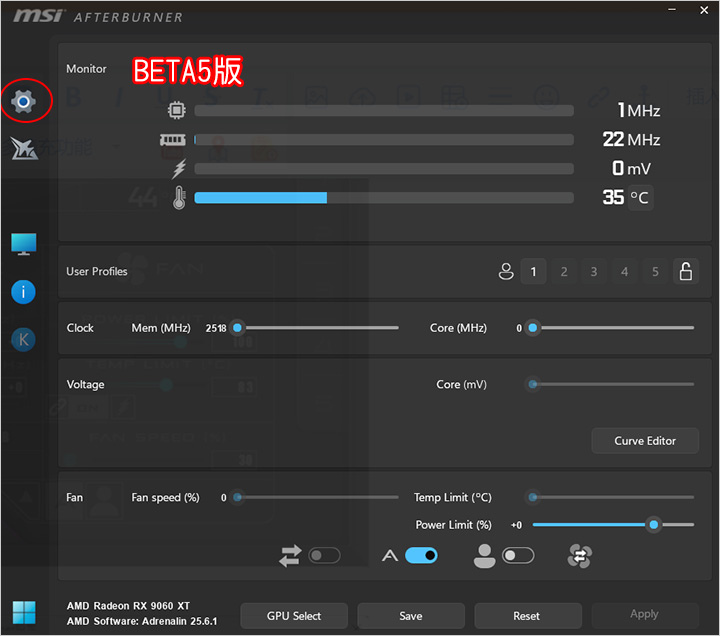Click the temperature thermometer icon
This screenshot has width=720, height=636.
179,197
